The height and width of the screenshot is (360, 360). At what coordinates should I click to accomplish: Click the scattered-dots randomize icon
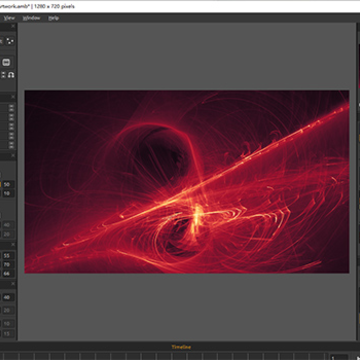11,41
